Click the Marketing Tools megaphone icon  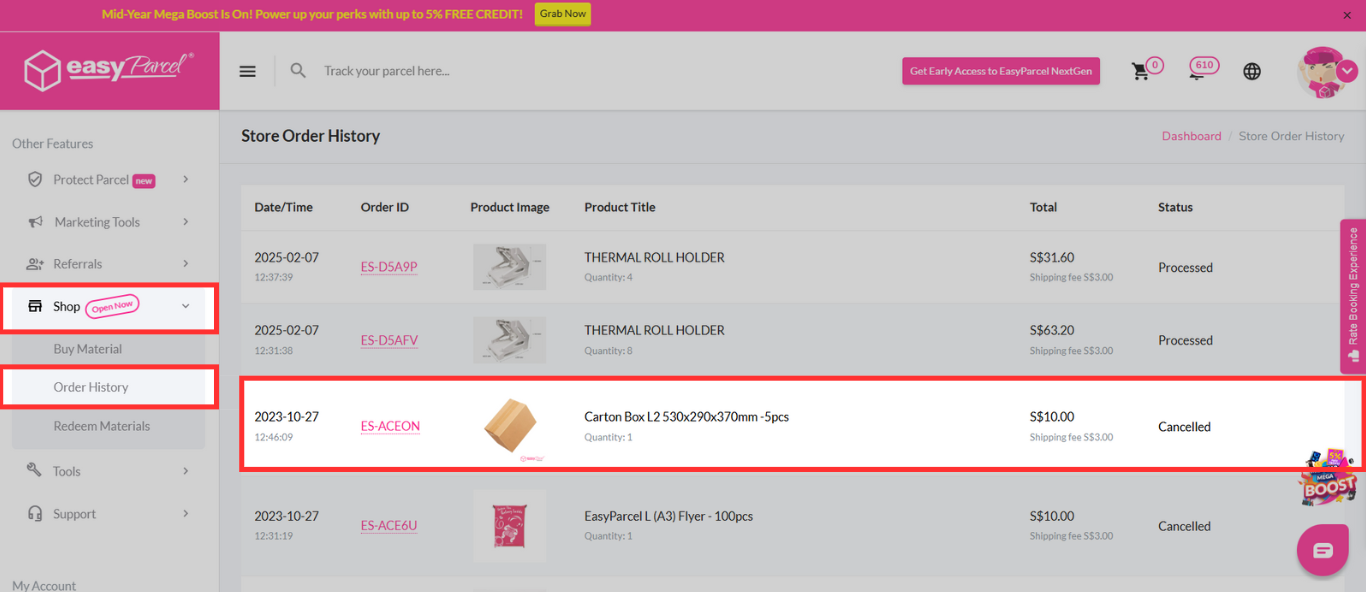(36, 222)
